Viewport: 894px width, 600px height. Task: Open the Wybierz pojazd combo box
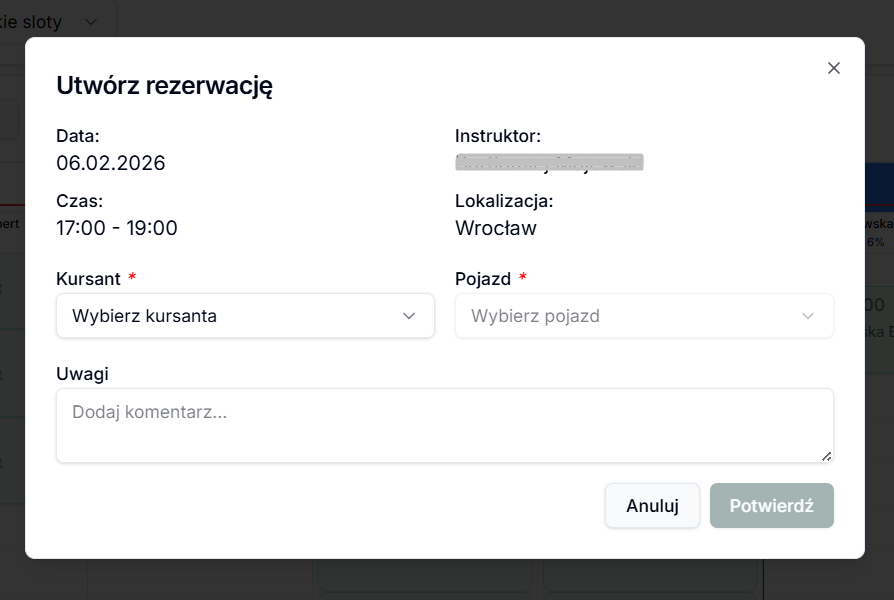(644, 316)
